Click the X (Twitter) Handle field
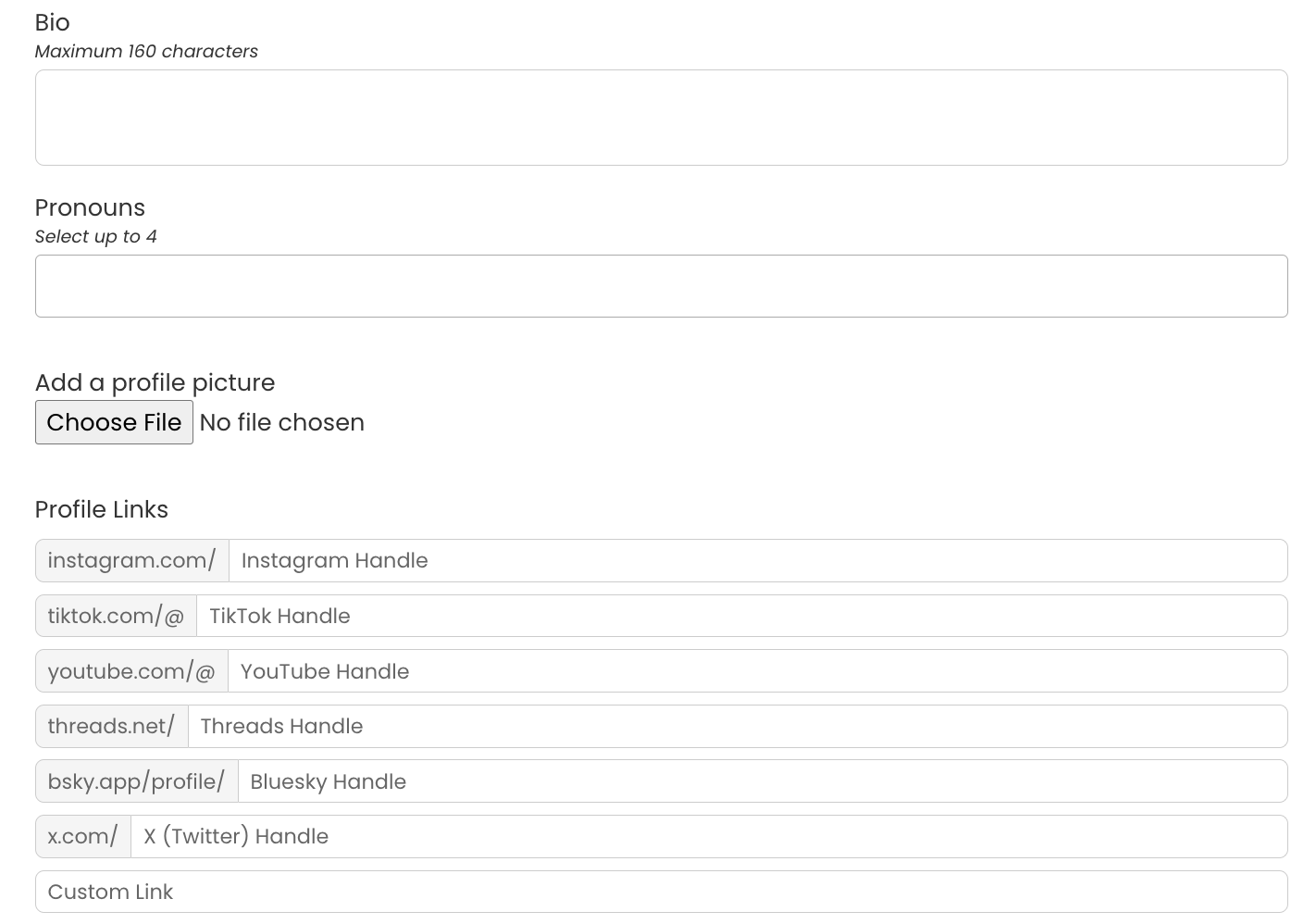Screen dimensions: 1316x924 pos(708,837)
